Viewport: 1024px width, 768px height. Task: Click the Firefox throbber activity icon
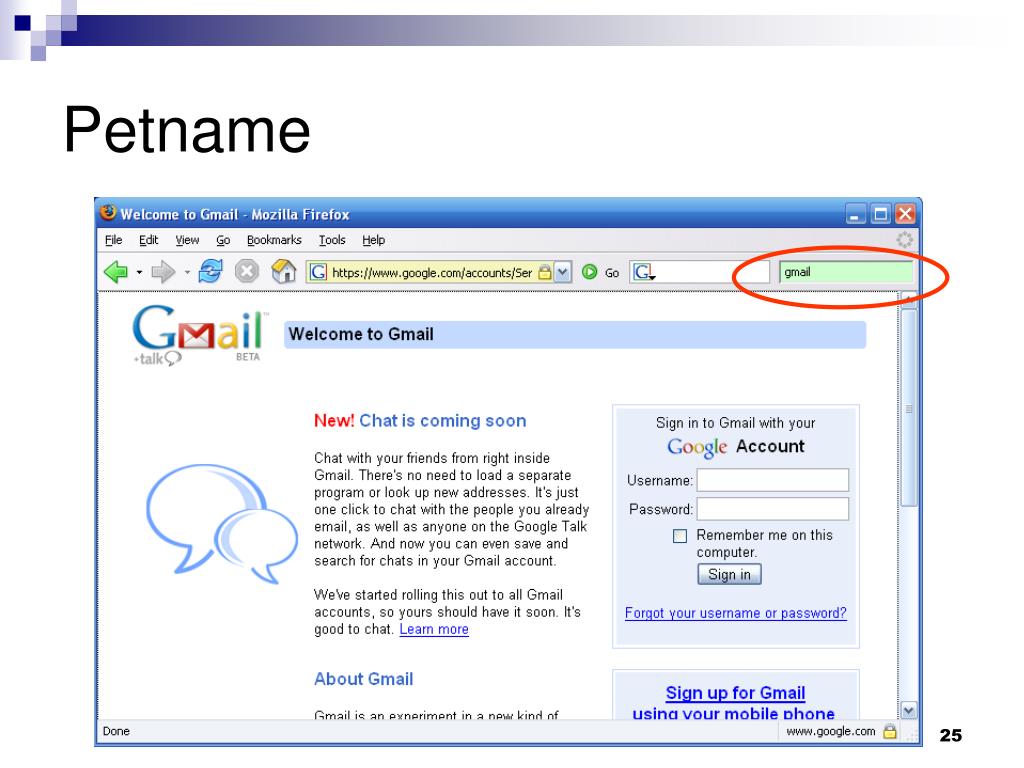[x=904, y=240]
